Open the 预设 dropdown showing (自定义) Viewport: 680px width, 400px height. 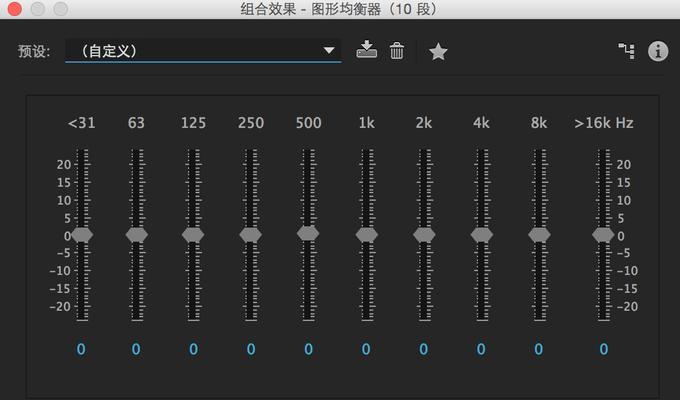[x=203, y=51]
